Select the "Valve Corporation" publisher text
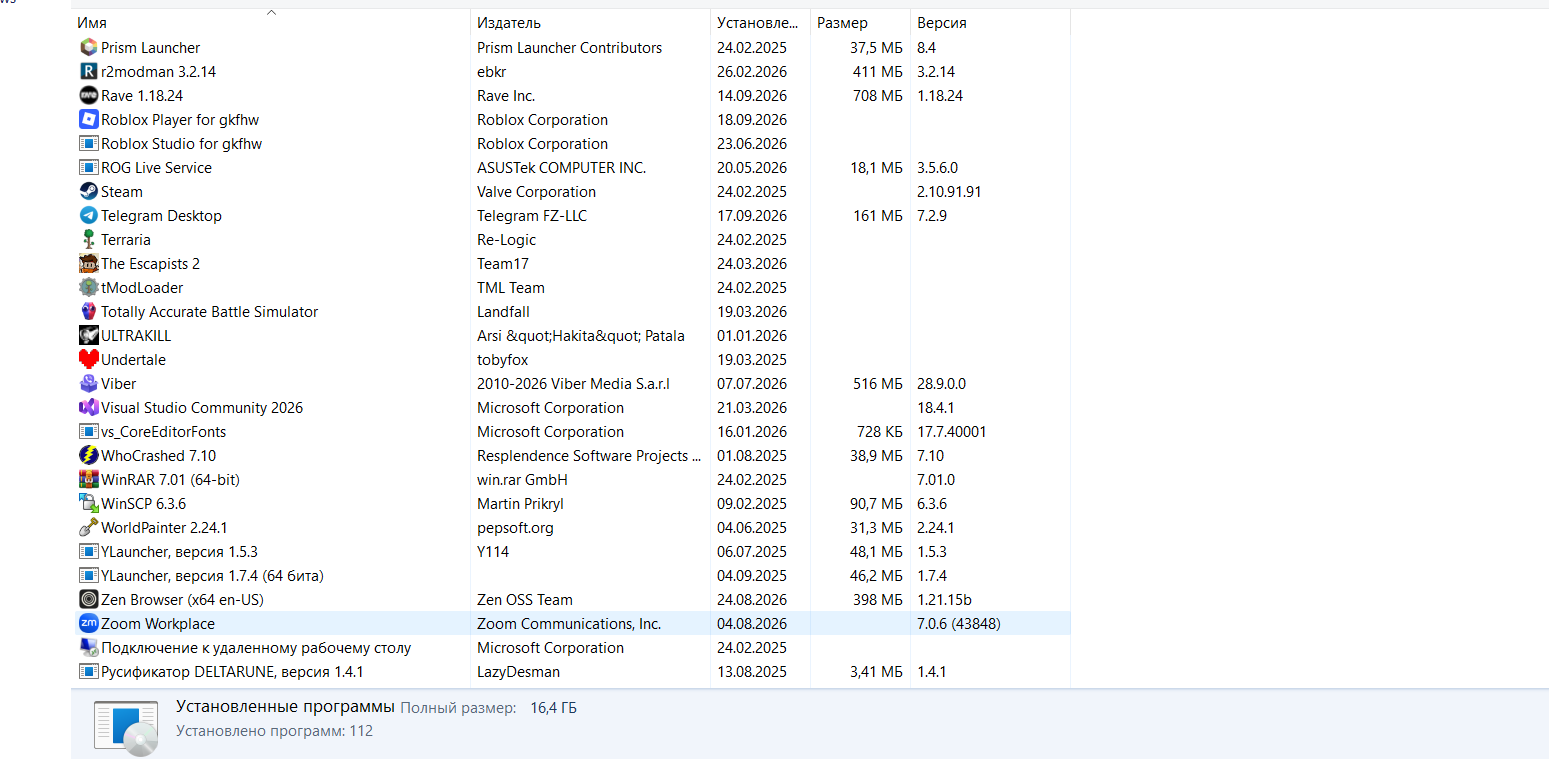 tap(536, 191)
